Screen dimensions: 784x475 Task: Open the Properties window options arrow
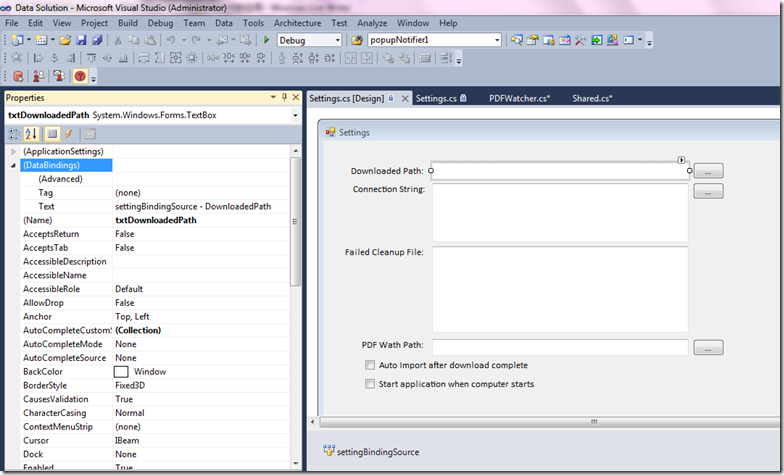[273, 97]
